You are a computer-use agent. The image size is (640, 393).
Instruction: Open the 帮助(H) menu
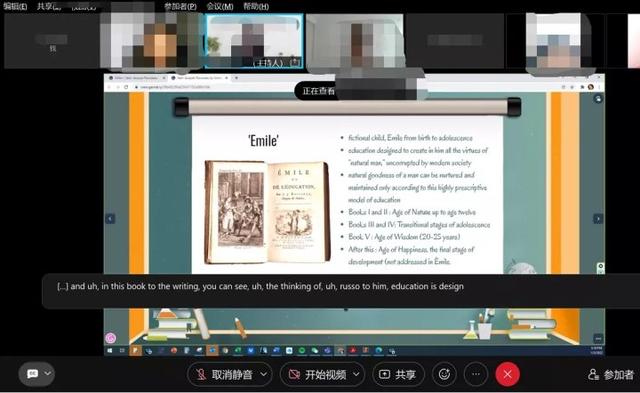[x=256, y=6]
